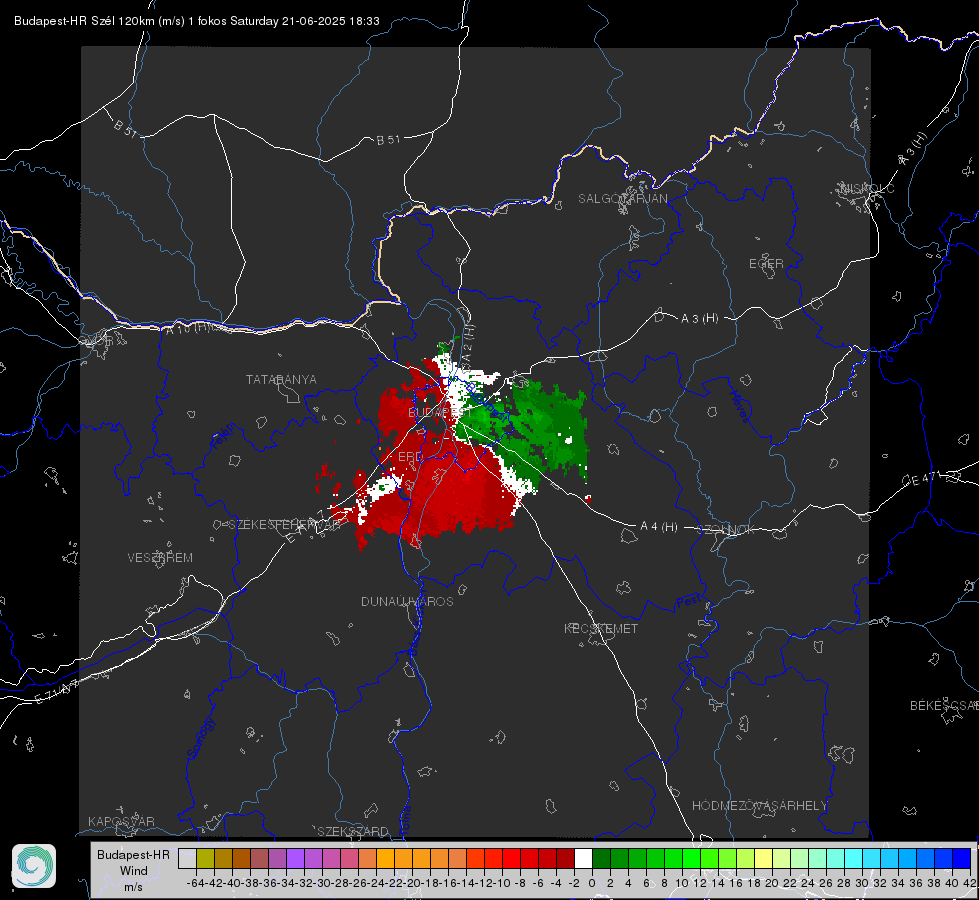Click the 'Budapest-HR Wind m/s' legend title
The width and height of the screenshot is (979, 900).
pyautogui.click(x=133, y=870)
